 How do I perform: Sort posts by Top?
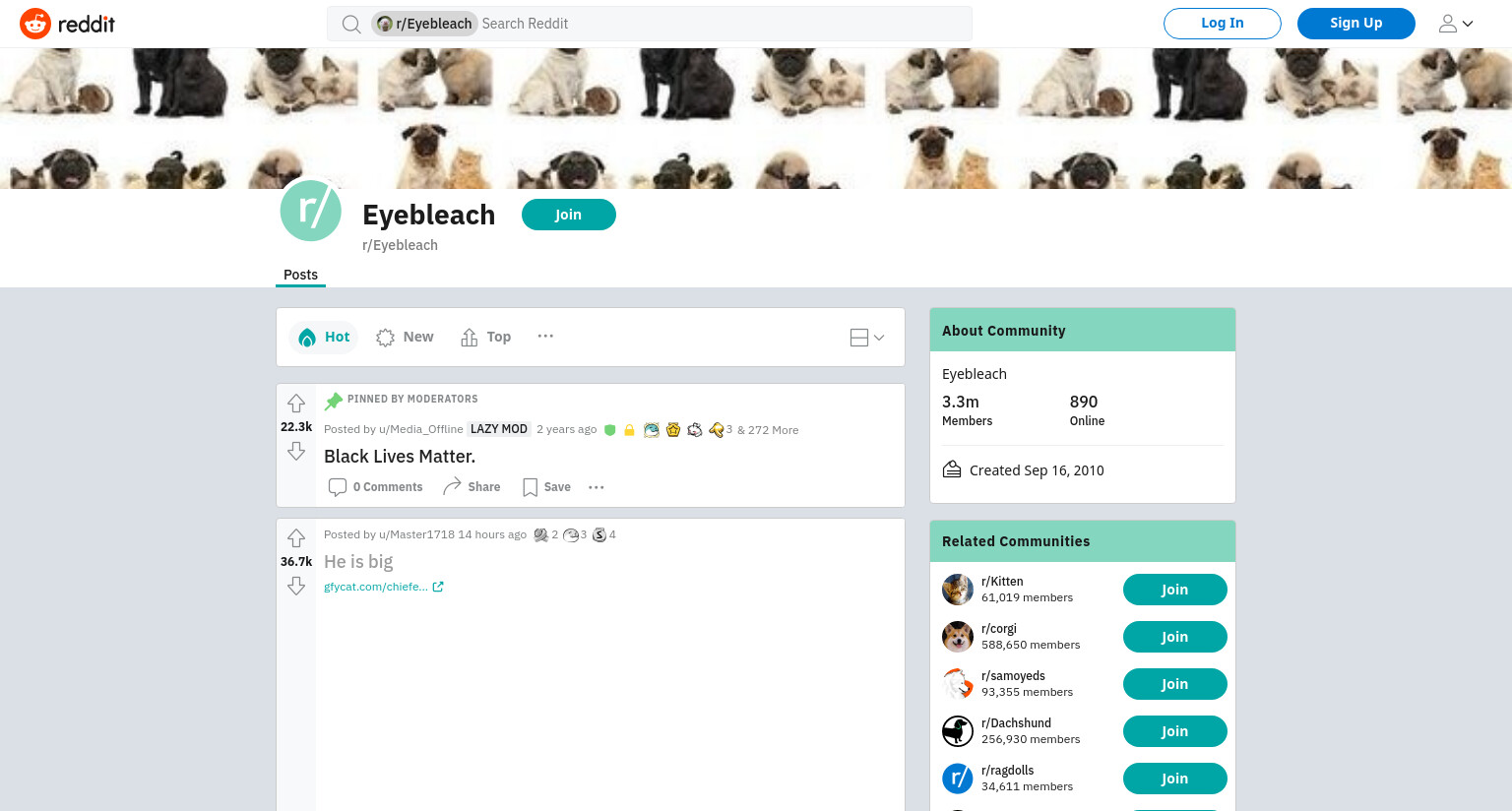tap(486, 337)
